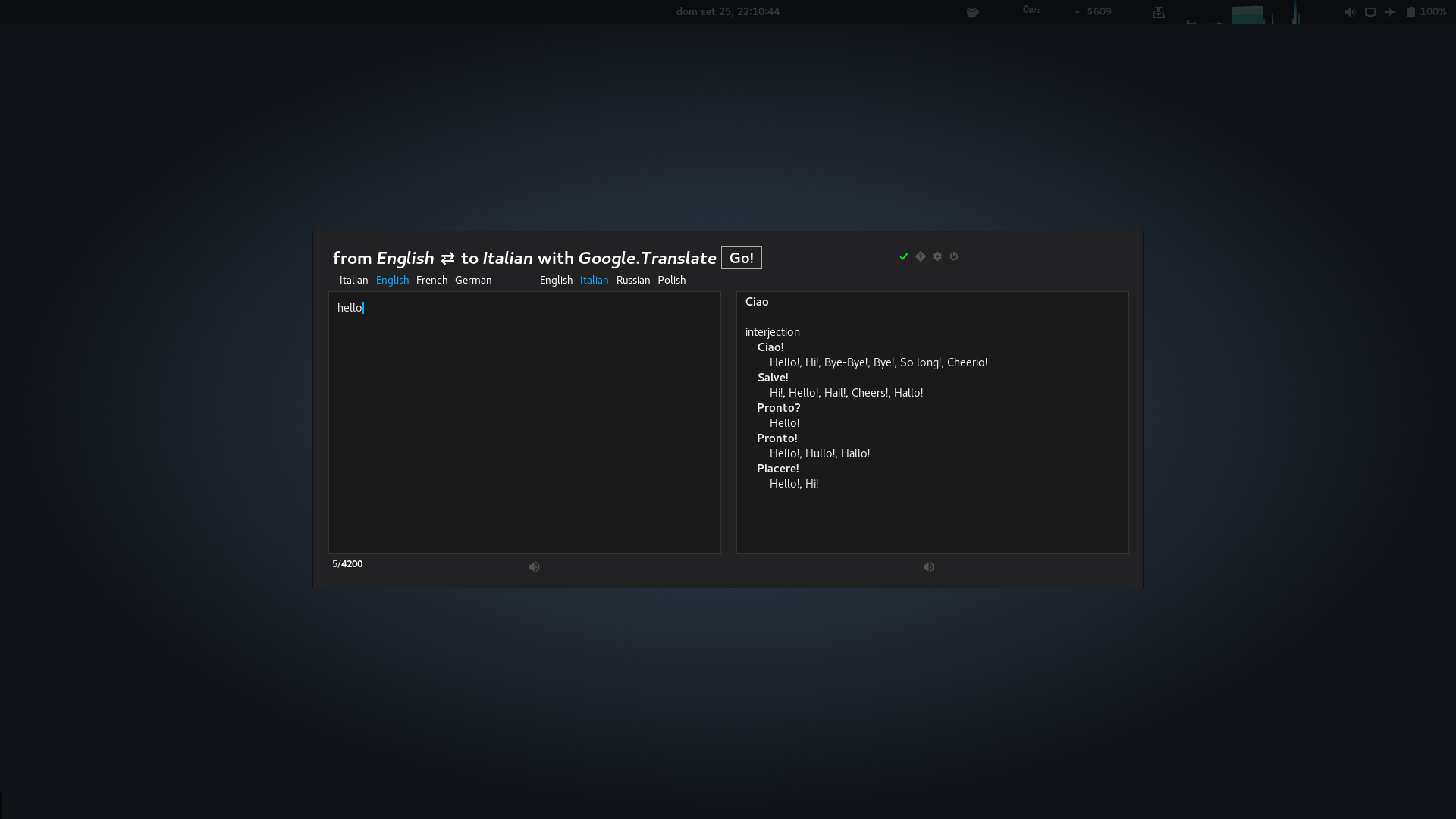Click the 0B/s network speed indicator
1456x819 pixels.
pos(1031,11)
